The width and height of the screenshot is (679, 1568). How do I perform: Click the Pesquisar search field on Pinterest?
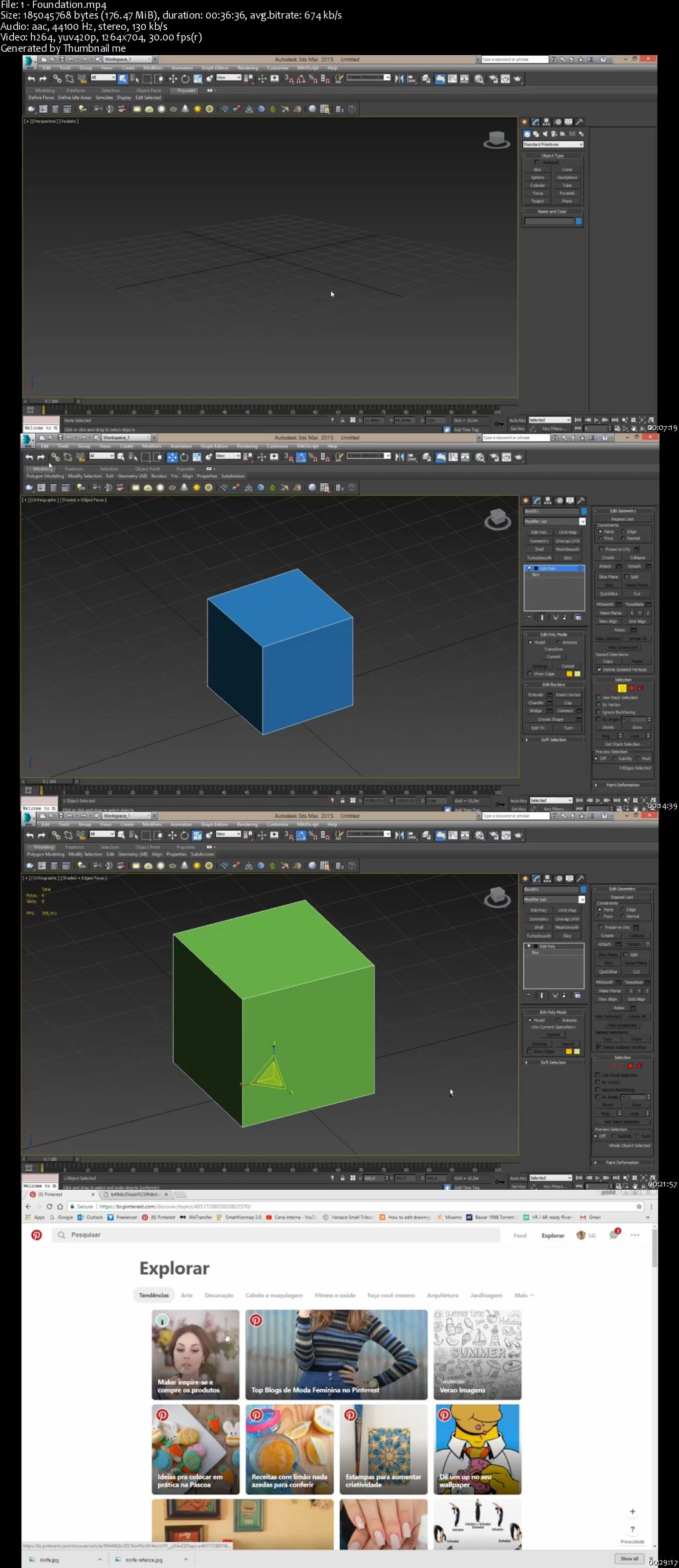(277, 1235)
